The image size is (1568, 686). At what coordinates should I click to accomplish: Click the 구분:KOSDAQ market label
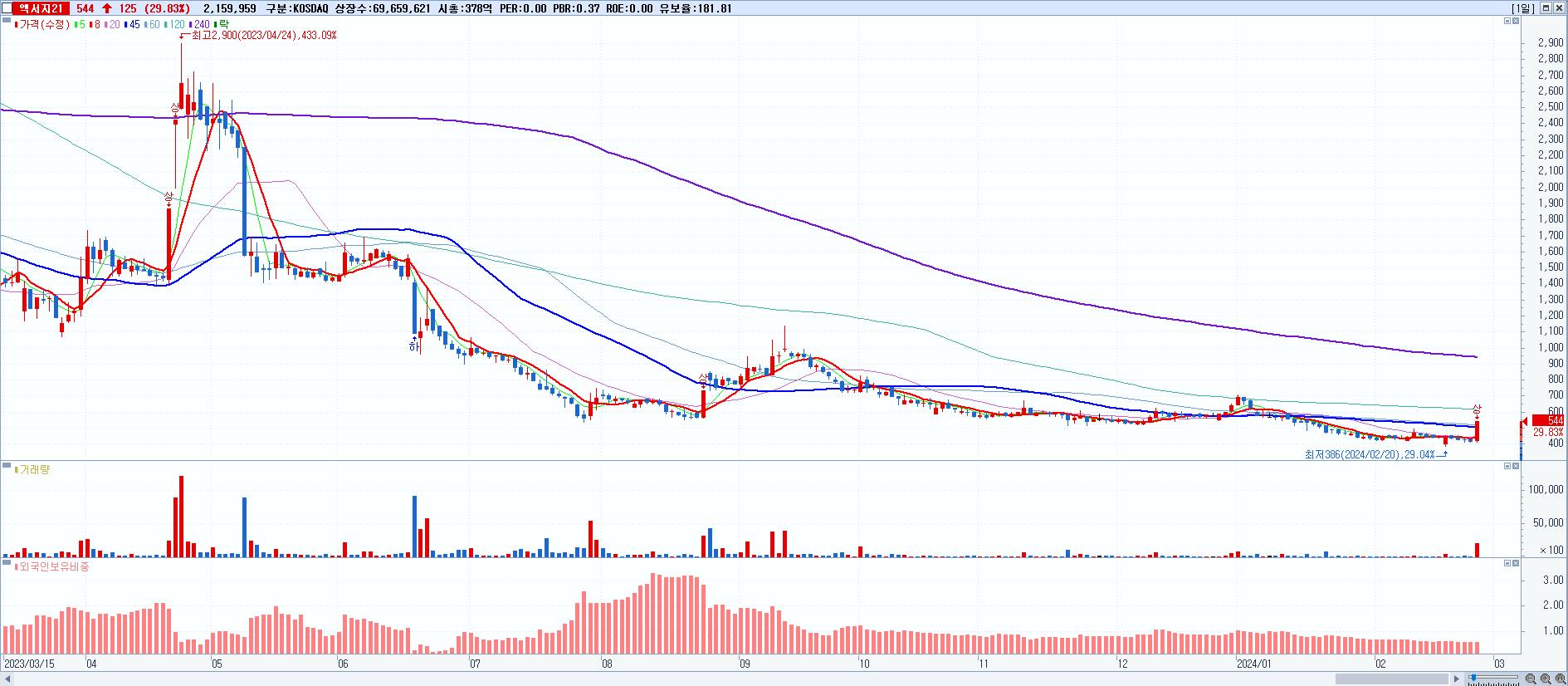point(296,8)
